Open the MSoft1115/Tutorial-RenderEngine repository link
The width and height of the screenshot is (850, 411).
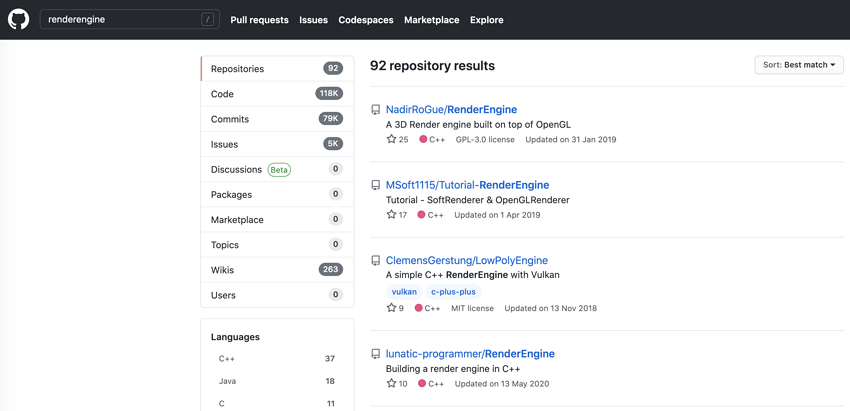(x=467, y=185)
